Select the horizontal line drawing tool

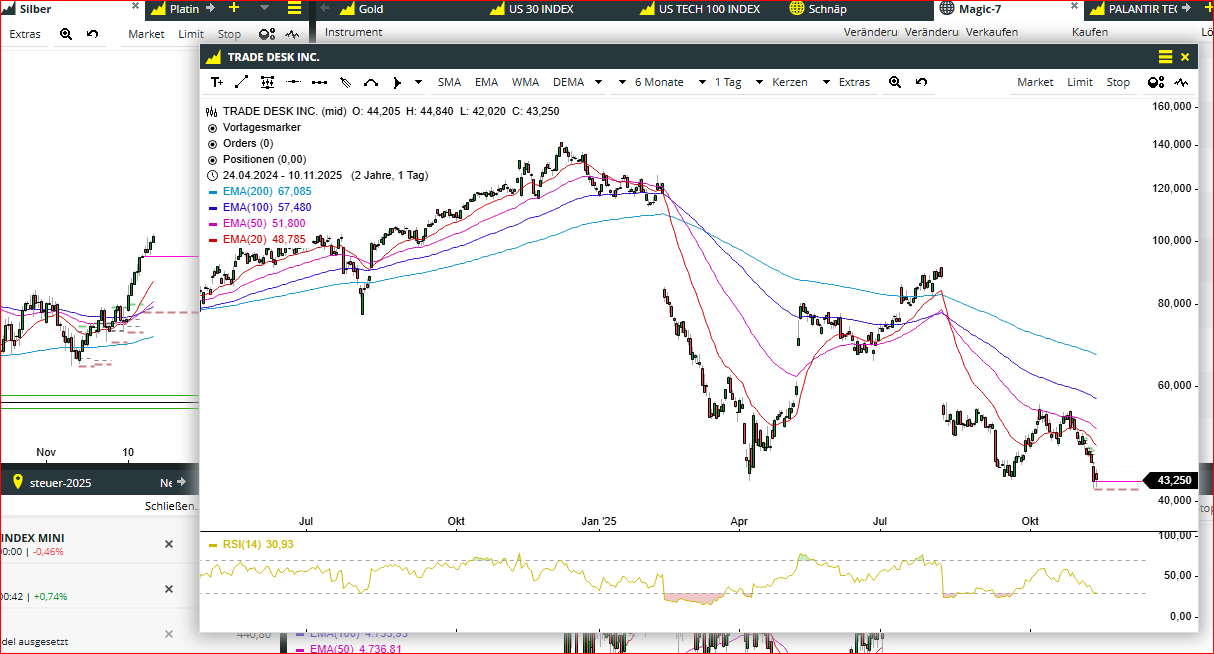coord(294,83)
